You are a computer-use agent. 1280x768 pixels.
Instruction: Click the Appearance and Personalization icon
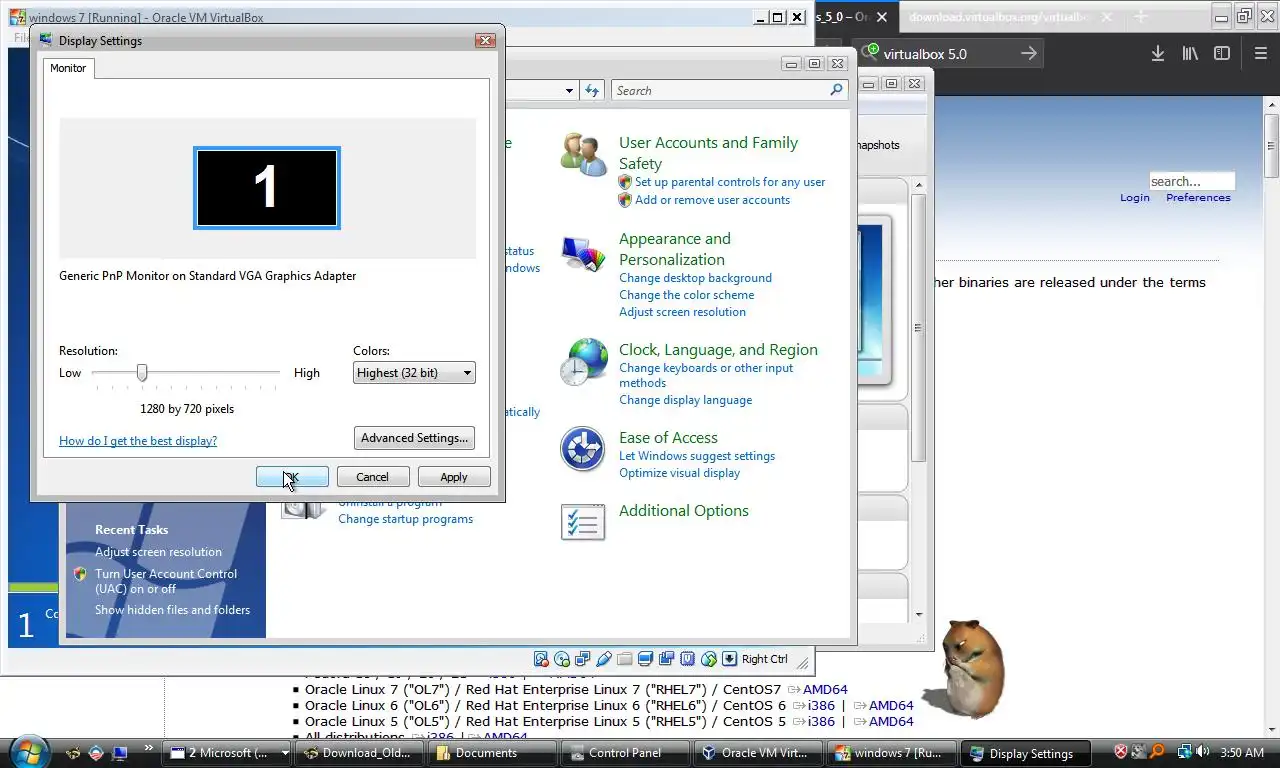point(583,254)
